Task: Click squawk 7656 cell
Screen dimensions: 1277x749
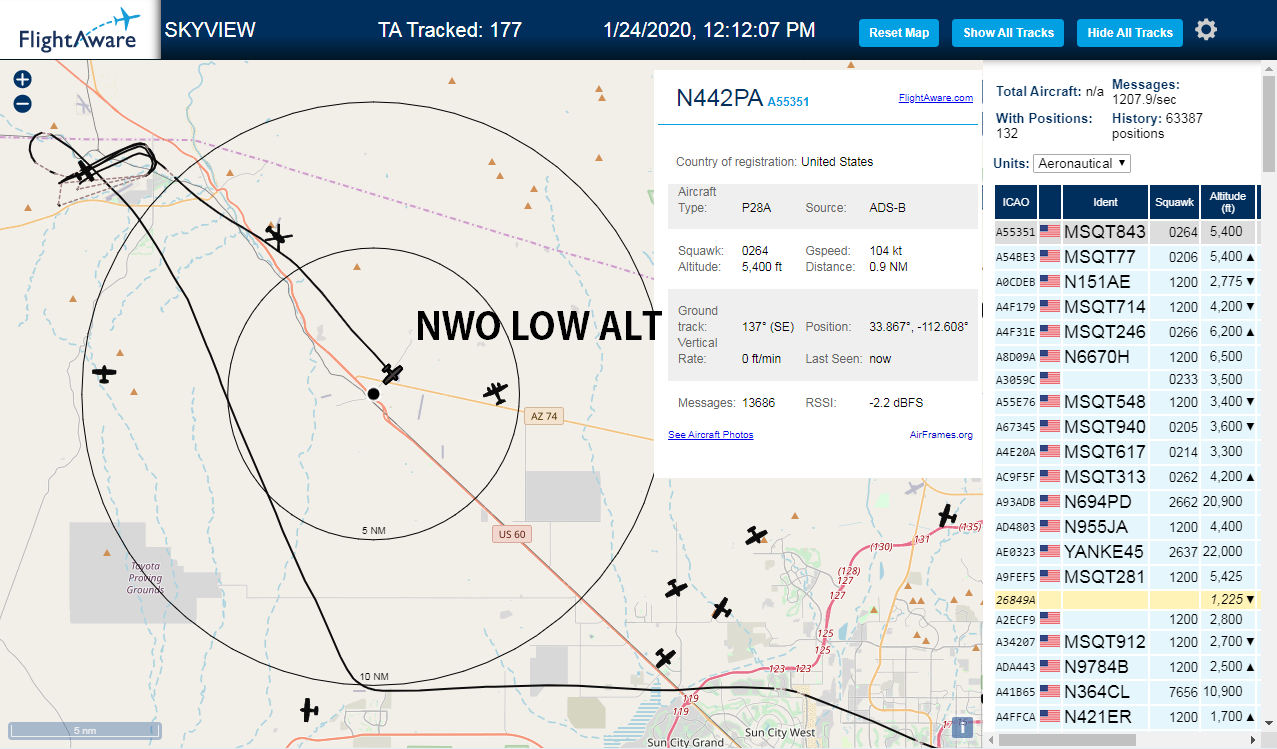Action: point(1174,692)
